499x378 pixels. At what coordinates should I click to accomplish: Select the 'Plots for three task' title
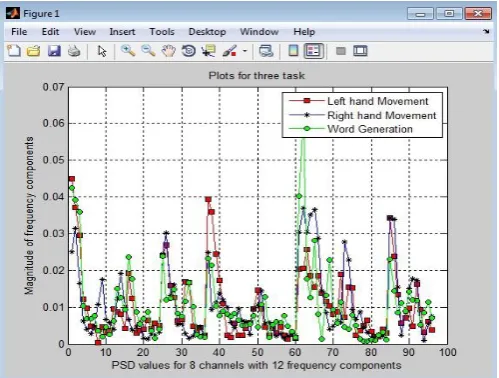[x=257, y=75]
